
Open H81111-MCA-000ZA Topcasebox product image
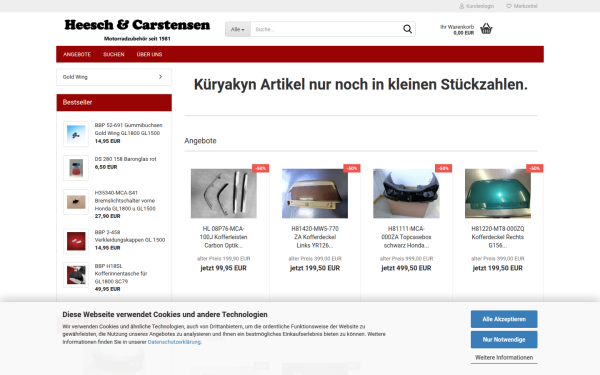click(x=406, y=194)
